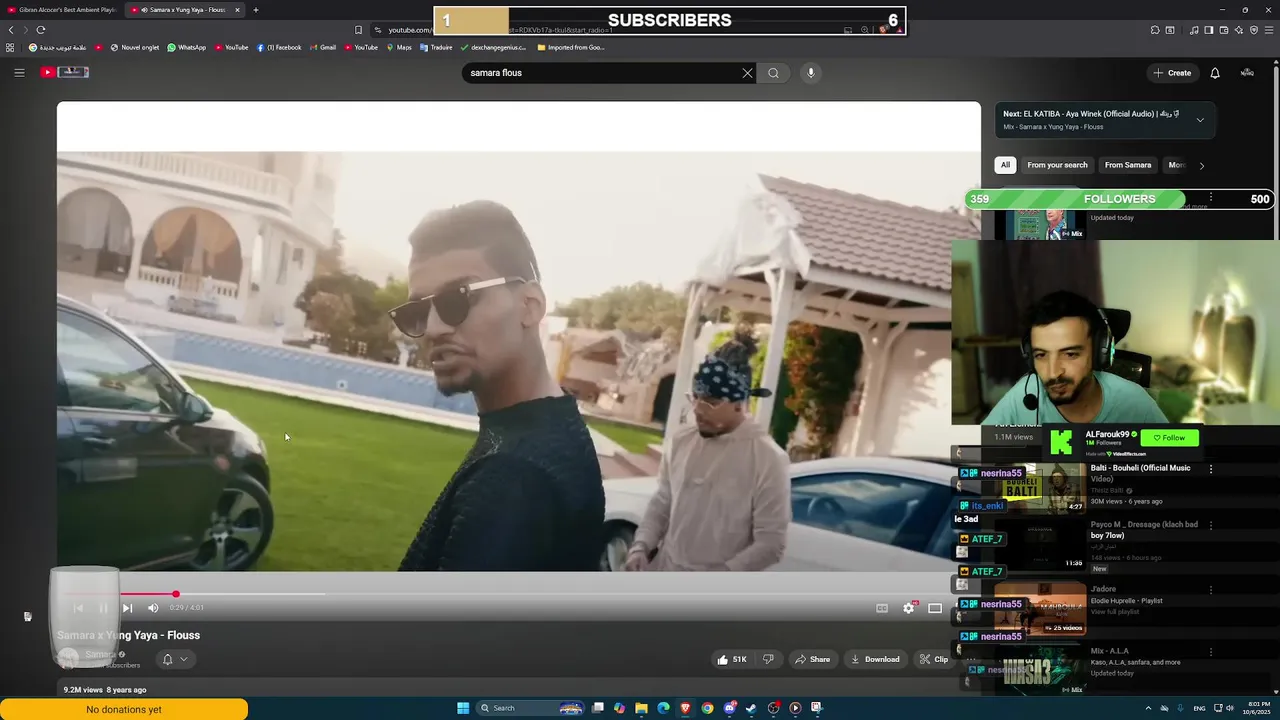The image size is (1280, 720).
Task: Open the browser wallet icon
Action: [x=1224, y=30]
